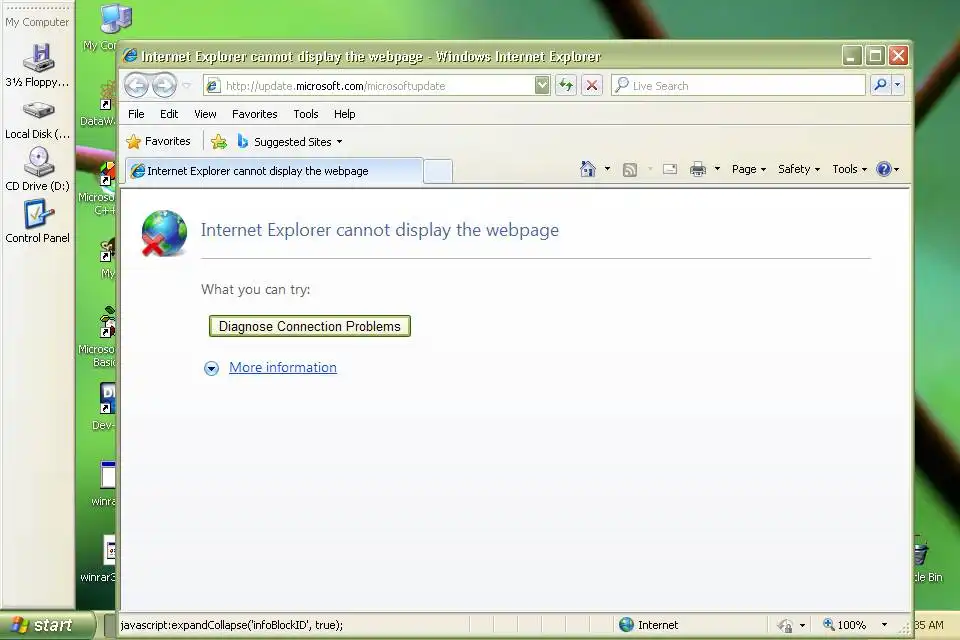
Task: Click Diagnose Connection Problems button
Action: (310, 326)
